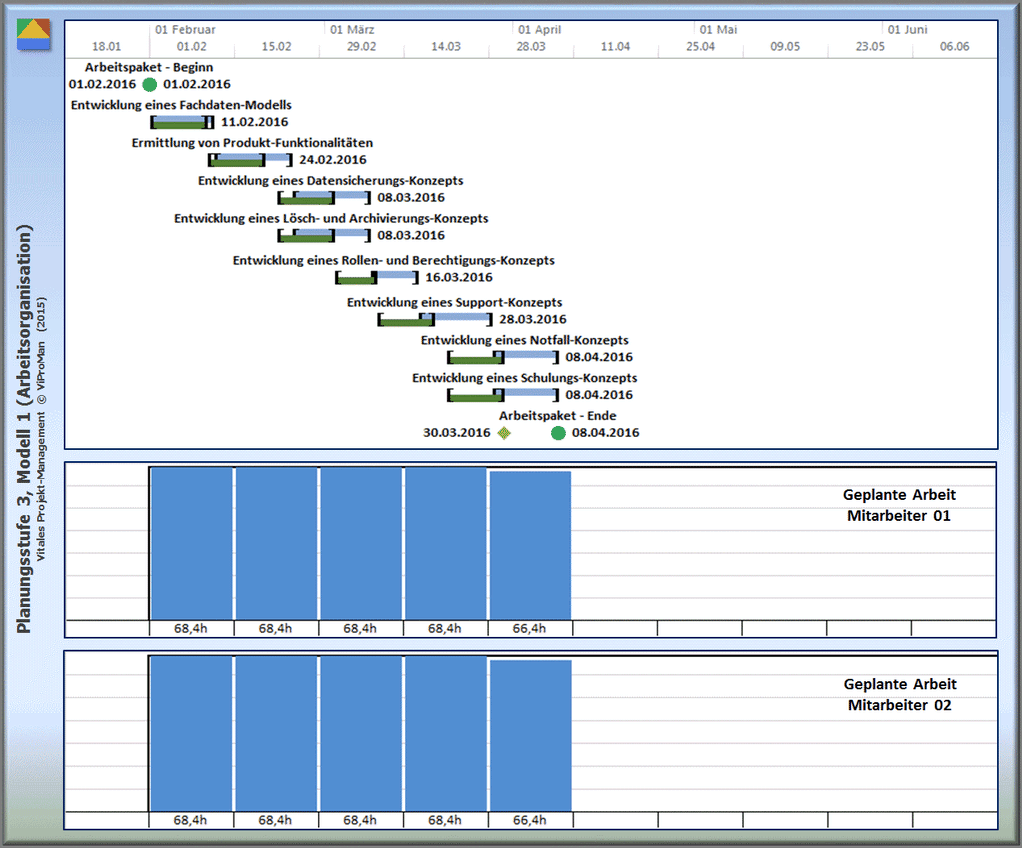The width and height of the screenshot is (1022, 848).
Task: Select the green Arbeitspaket - Beginn milestone dot
Action: click(x=150, y=85)
